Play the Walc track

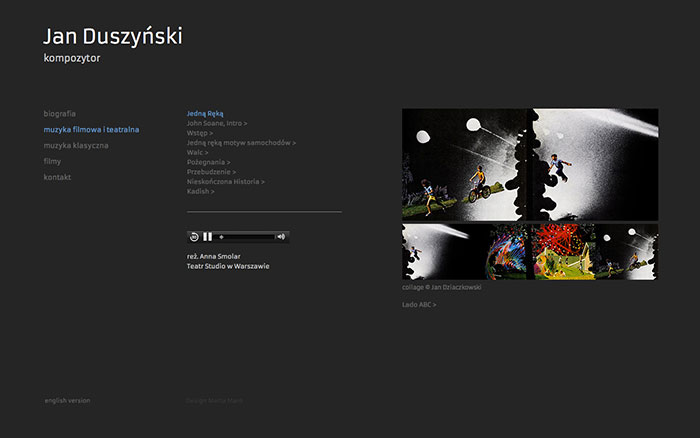click(x=197, y=152)
